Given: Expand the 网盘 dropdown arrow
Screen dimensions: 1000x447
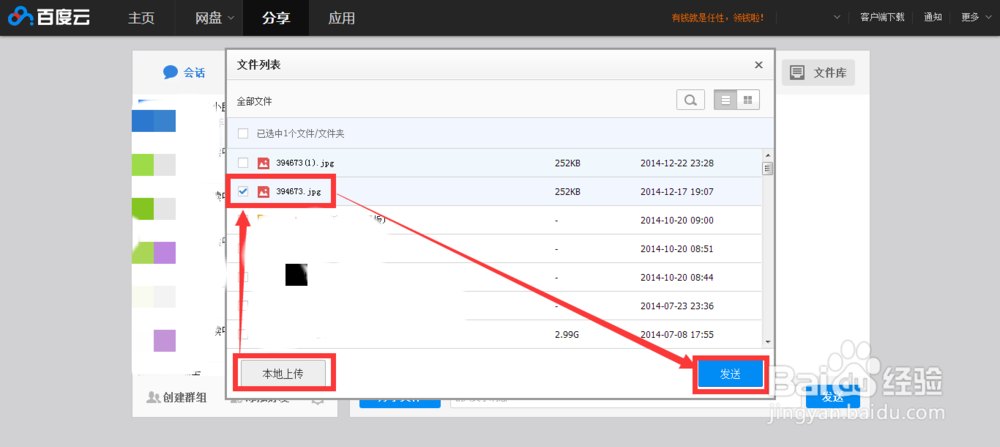Looking at the screenshot, I should 230,18.
